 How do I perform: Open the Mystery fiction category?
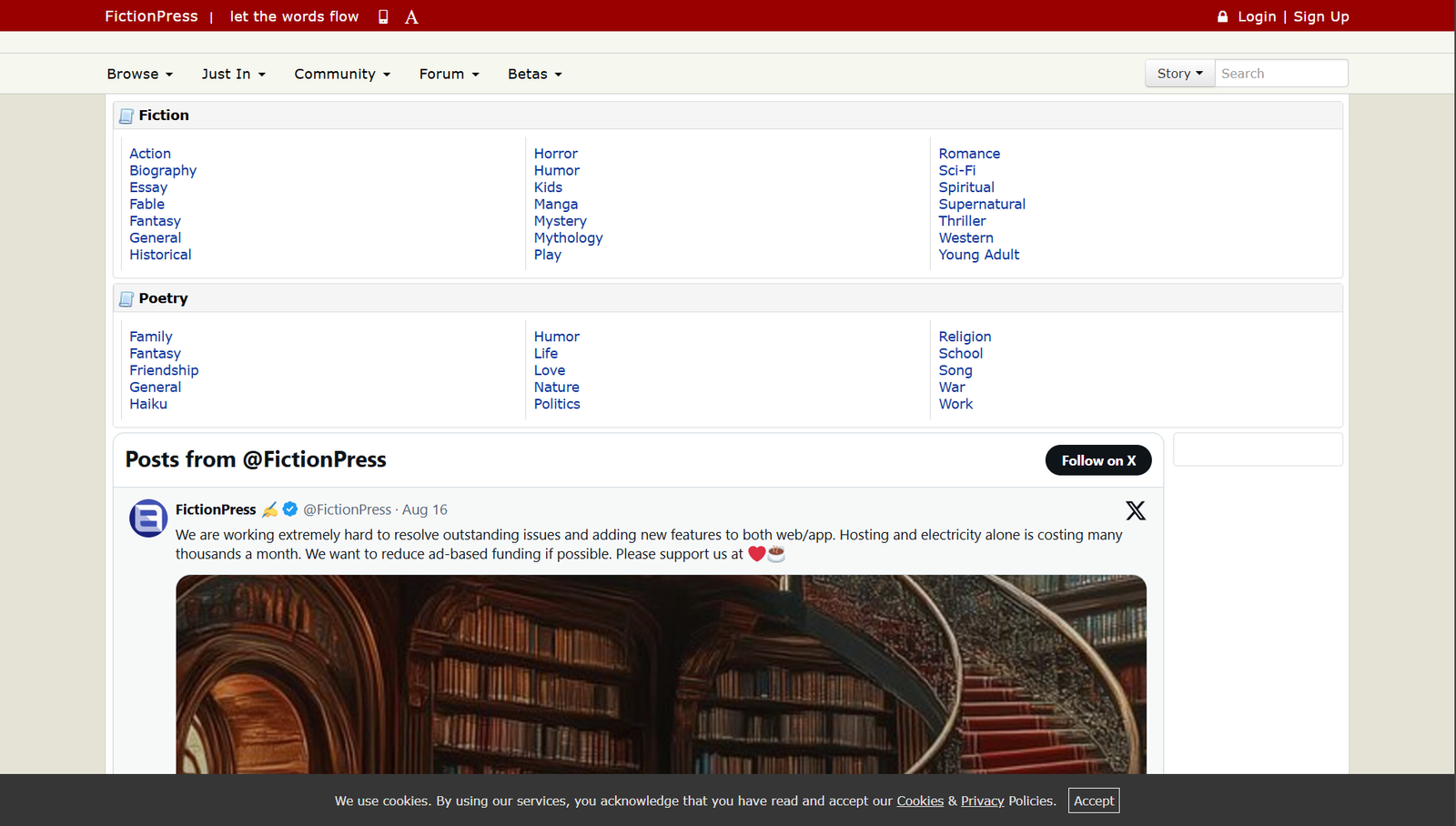click(x=561, y=221)
